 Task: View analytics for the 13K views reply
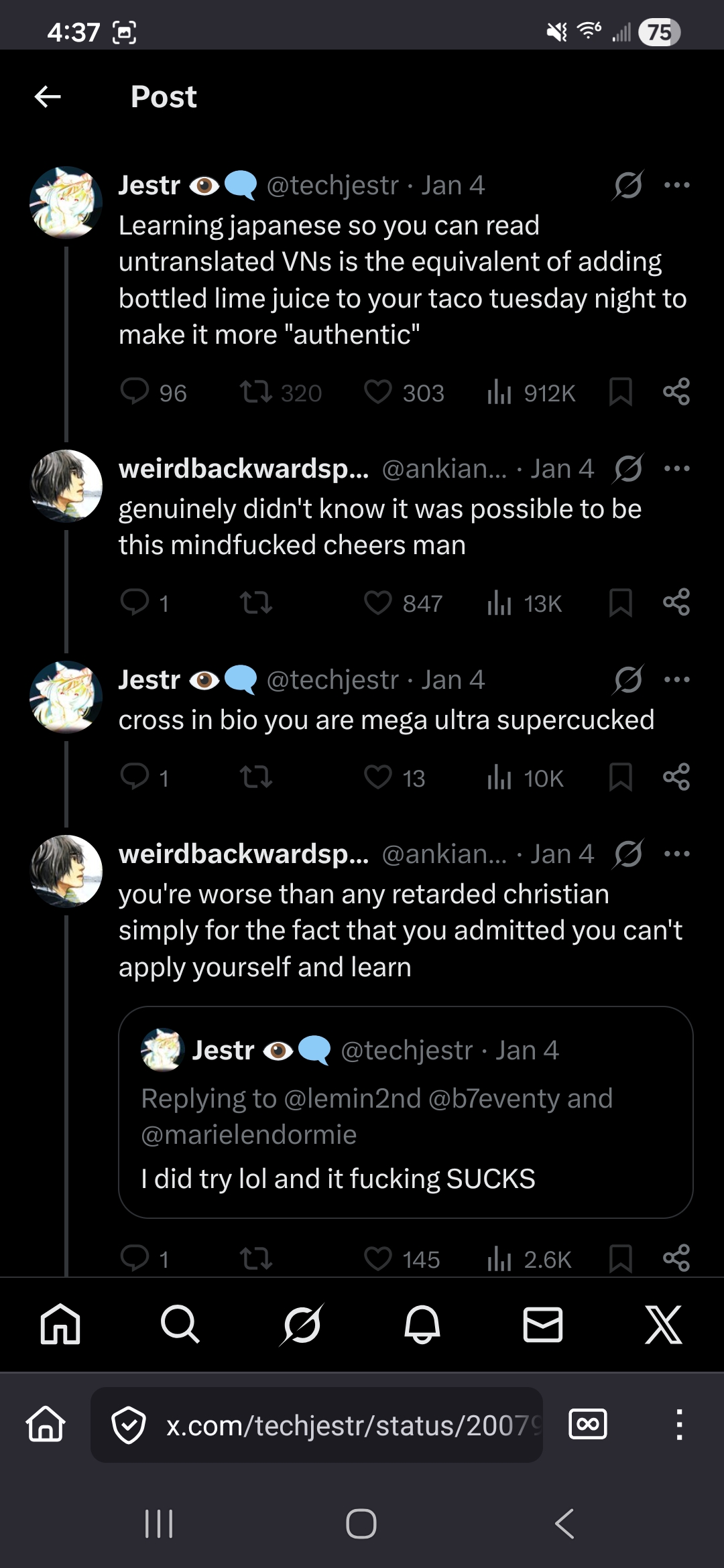pos(500,603)
